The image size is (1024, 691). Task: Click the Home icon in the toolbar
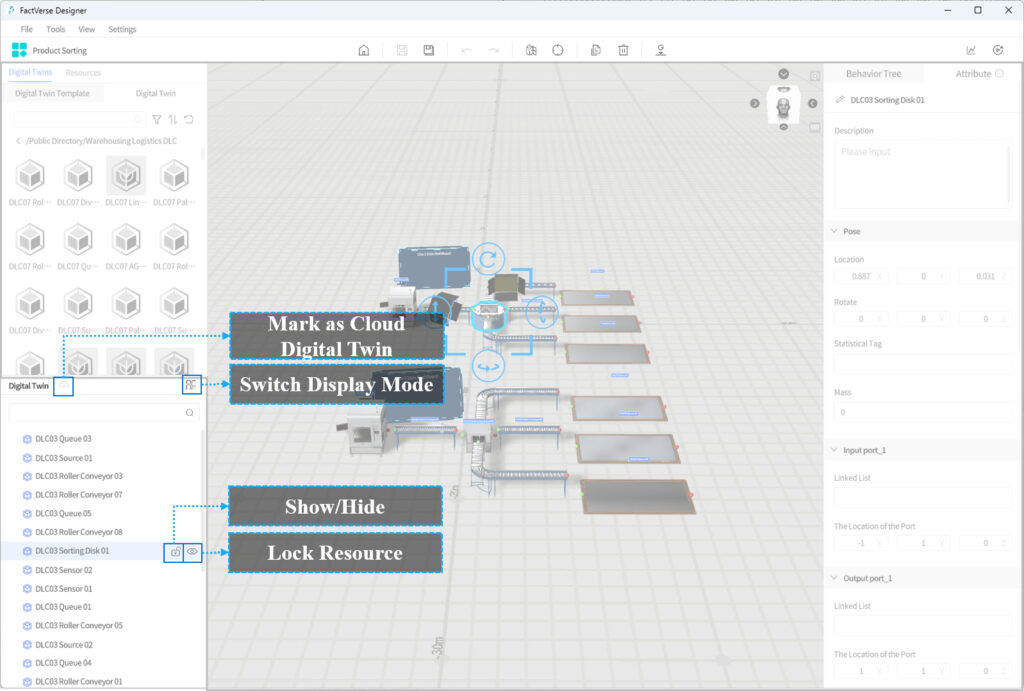point(364,50)
